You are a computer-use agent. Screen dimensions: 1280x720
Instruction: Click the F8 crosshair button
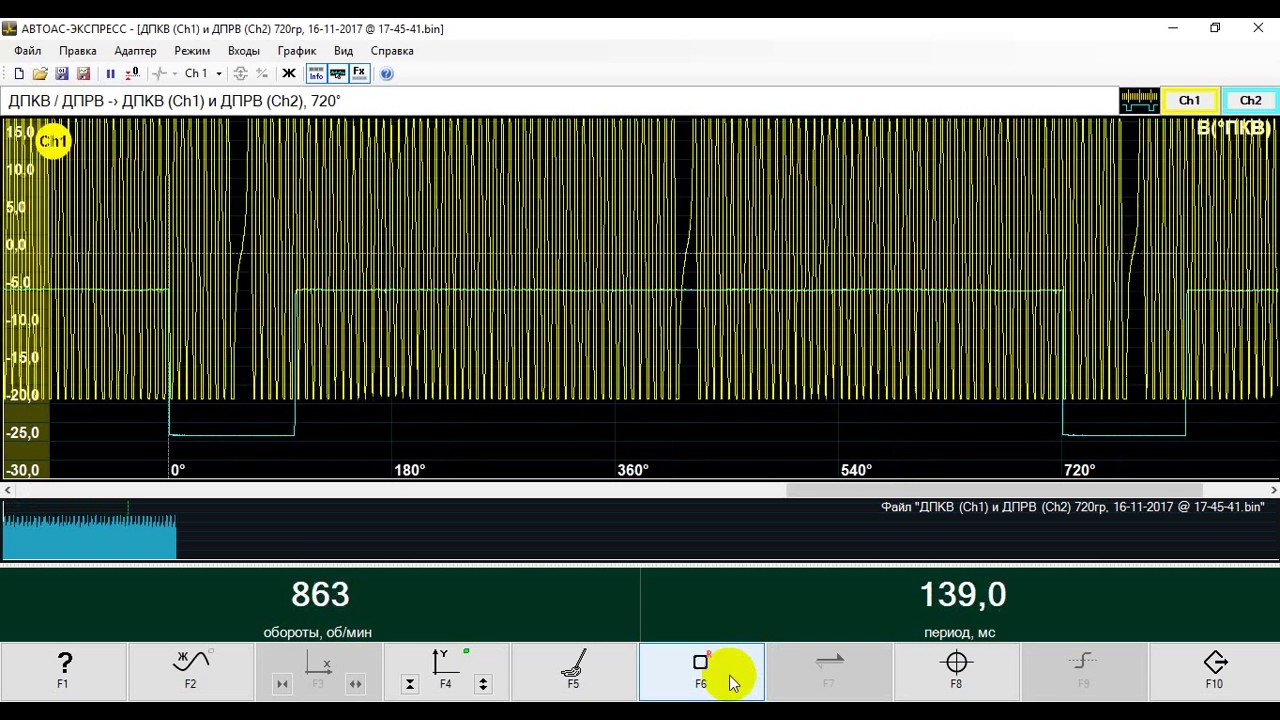pos(957,671)
